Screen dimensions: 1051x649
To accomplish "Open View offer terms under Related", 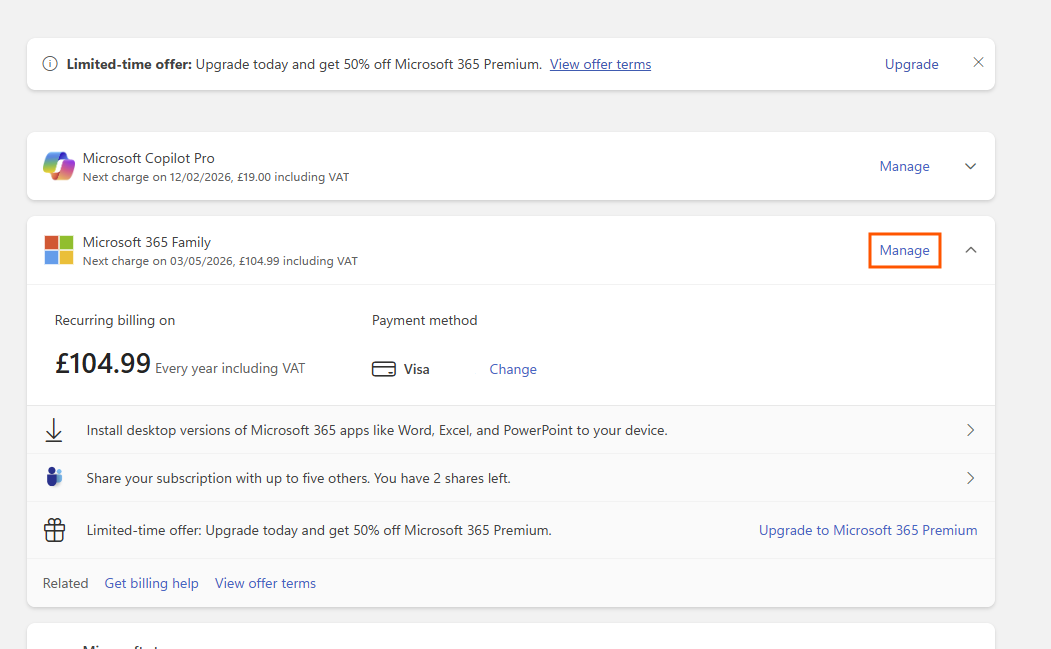I will tap(265, 583).
